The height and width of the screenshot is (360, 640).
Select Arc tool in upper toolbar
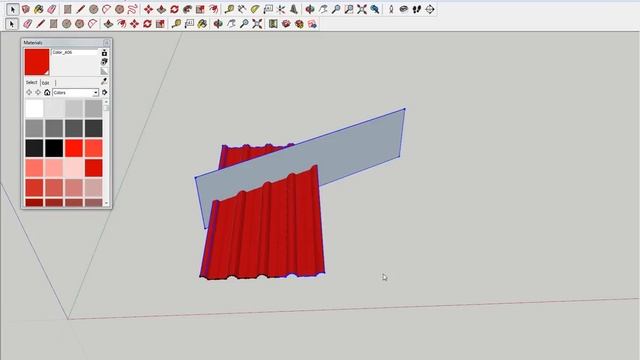107,9
